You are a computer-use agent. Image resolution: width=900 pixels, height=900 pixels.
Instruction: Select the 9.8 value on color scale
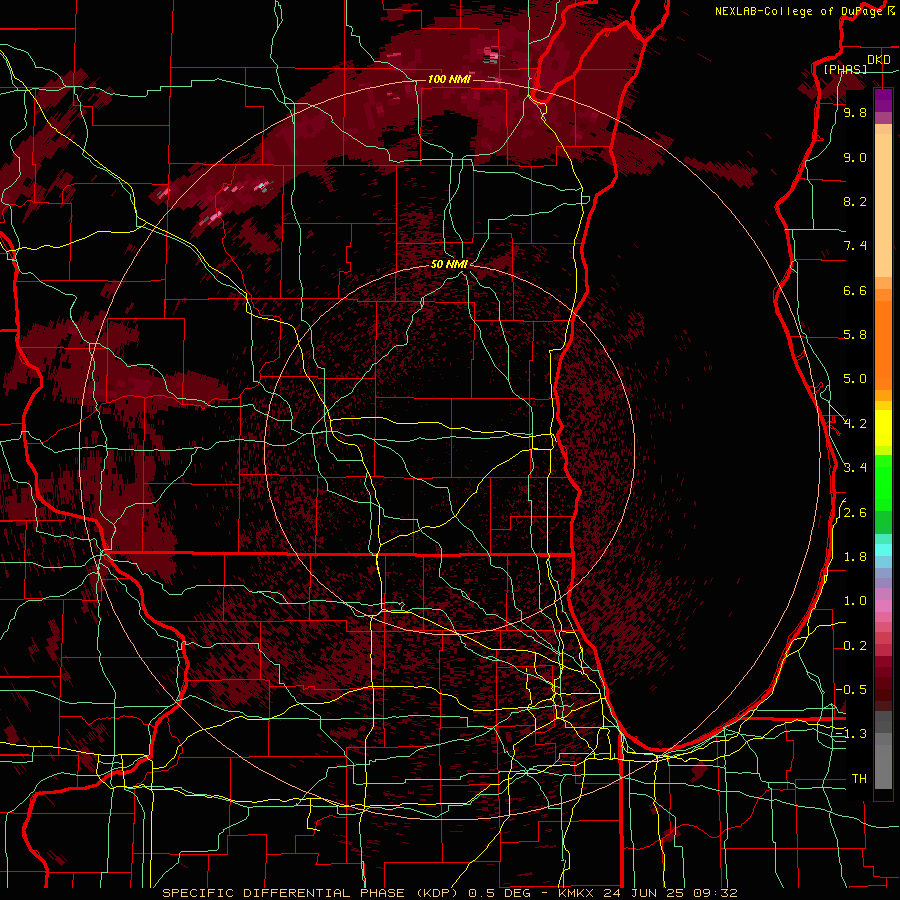[855, 113]
